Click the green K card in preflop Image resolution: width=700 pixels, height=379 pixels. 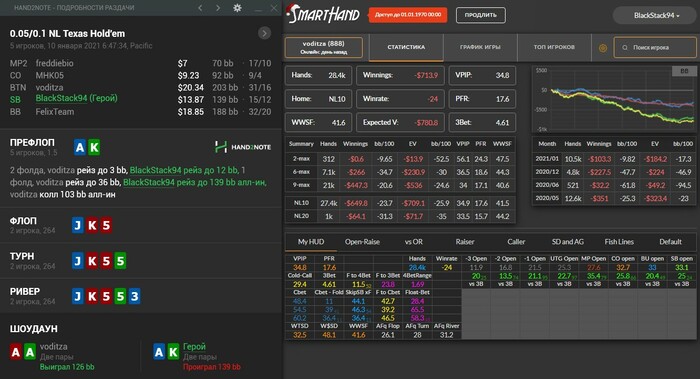tap(94, 147)
